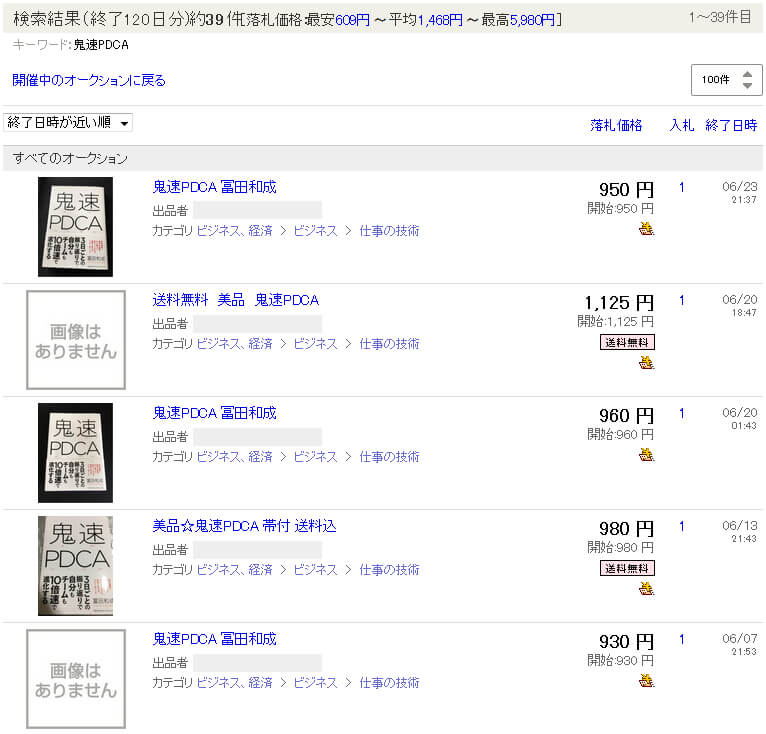Click ビジネス、経済 category in the 960円 row
This screenshot has height=734, width=766.
(x=234, y=456)
